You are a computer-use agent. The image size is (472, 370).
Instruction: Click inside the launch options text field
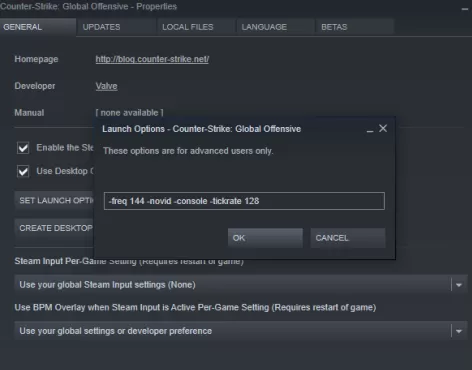(x=244, y=201)
